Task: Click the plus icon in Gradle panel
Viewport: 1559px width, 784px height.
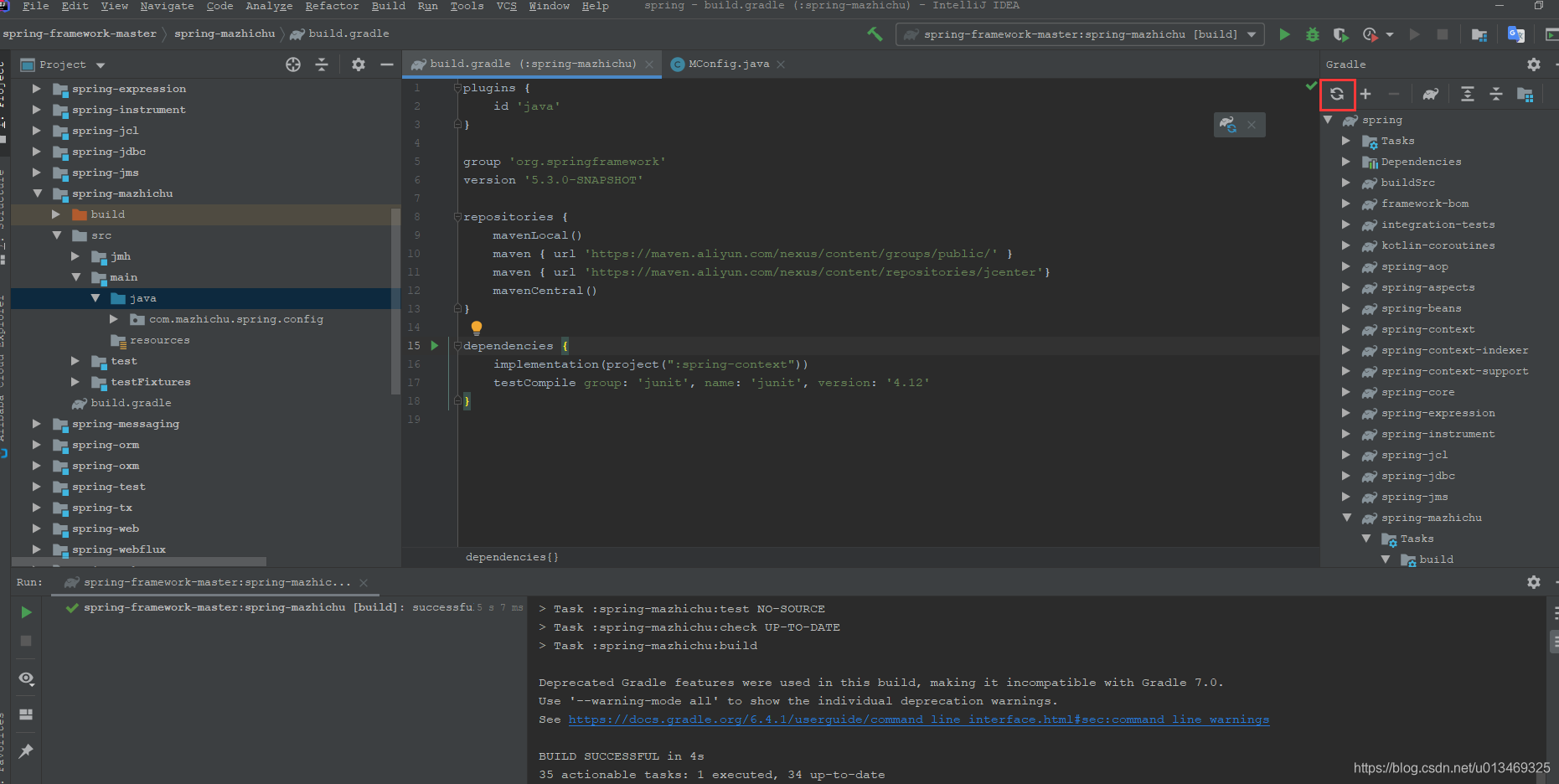Action: [x=1365, y=94]
